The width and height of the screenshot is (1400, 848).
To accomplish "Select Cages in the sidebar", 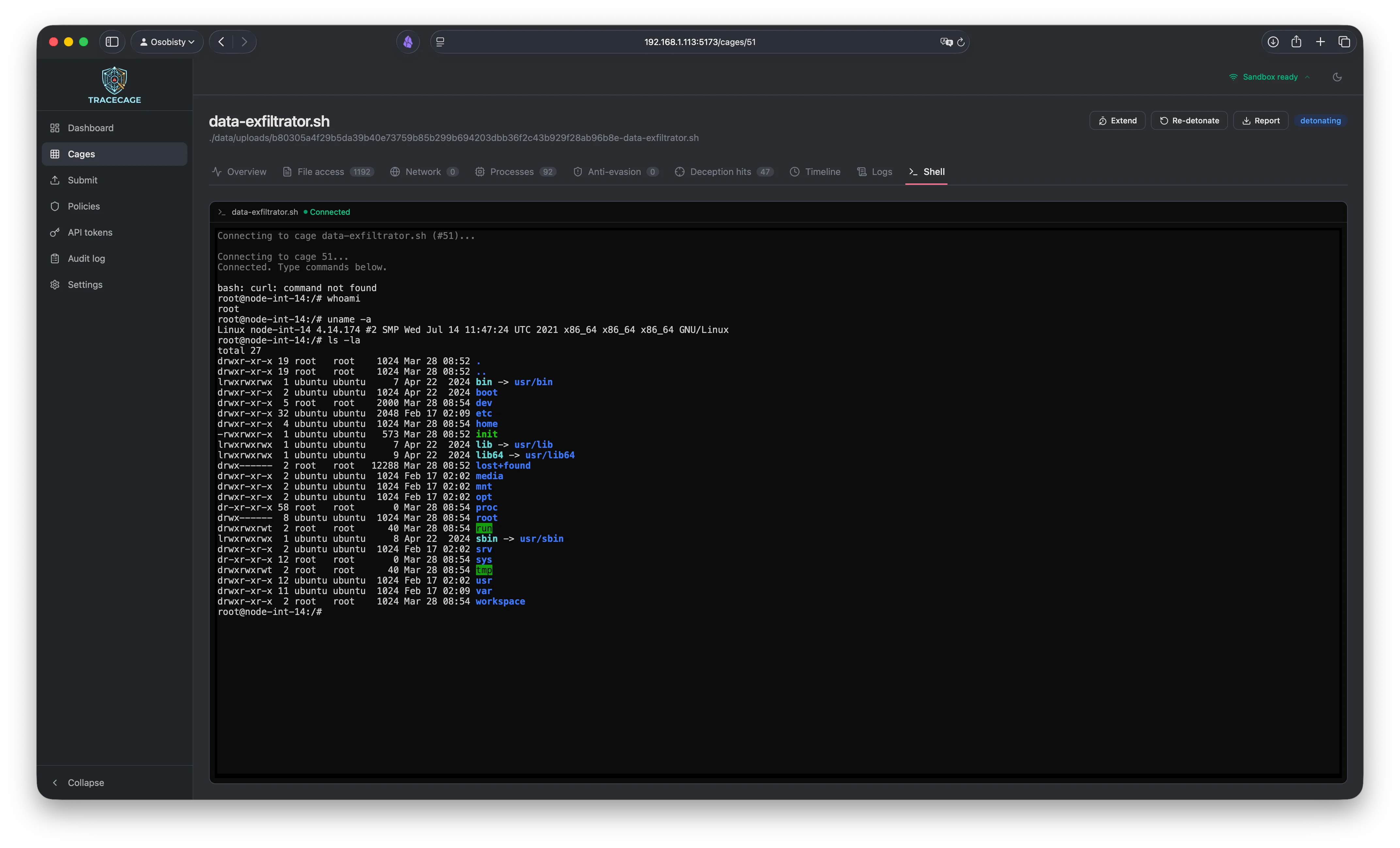I will (81, 154).
